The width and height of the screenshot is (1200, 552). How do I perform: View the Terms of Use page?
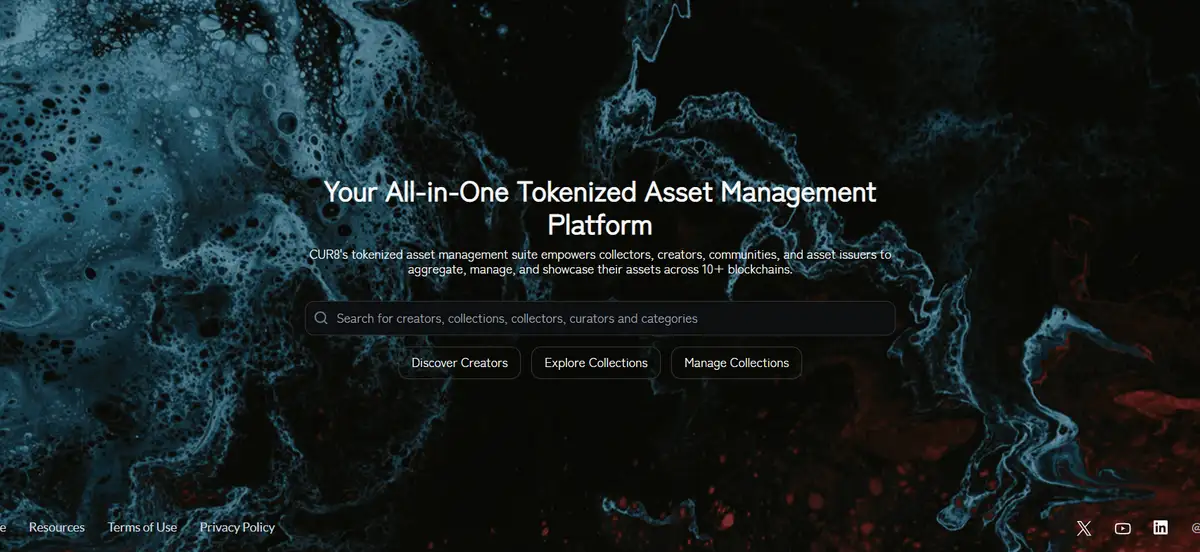pyautogui.click(x=142, y=527)
